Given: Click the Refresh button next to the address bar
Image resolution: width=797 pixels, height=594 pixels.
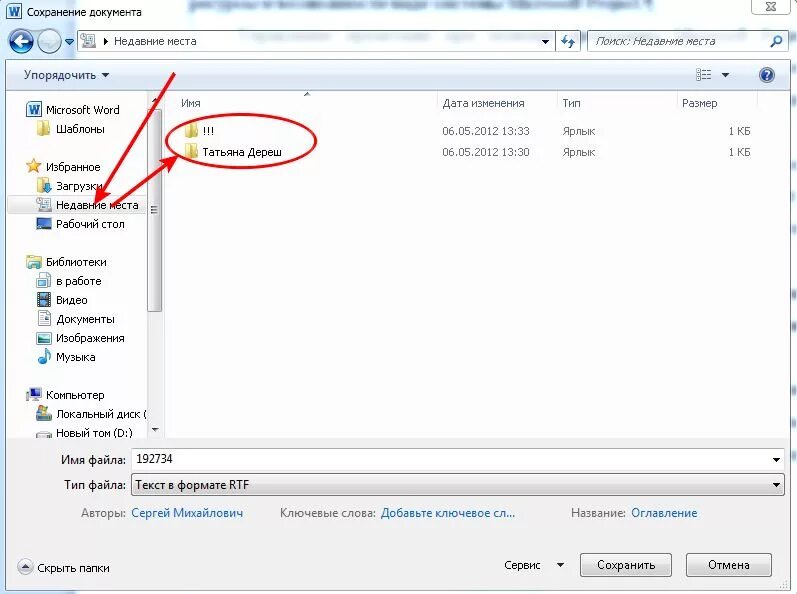Looking at the screenshot, I should coord(568,42).
